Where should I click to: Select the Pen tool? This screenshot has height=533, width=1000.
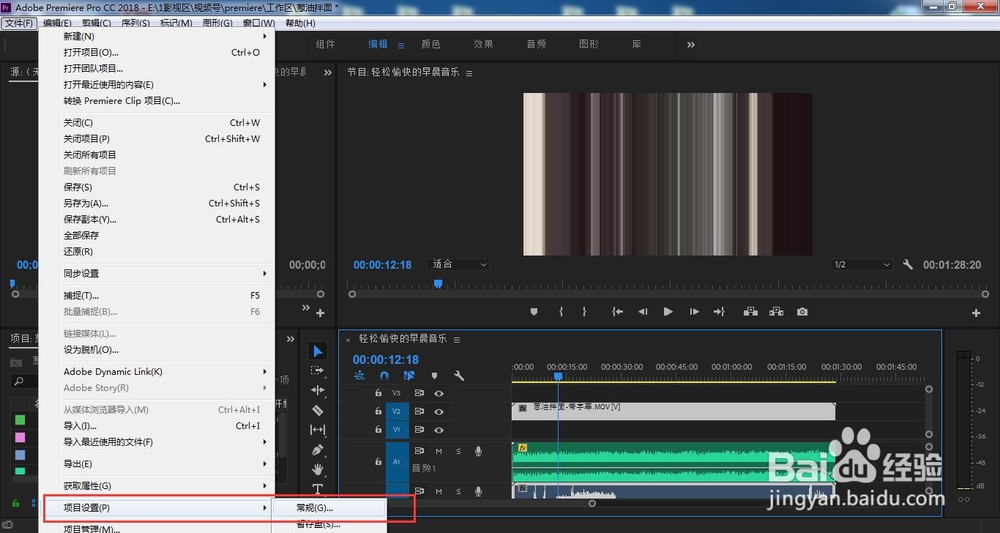point(317,450)
